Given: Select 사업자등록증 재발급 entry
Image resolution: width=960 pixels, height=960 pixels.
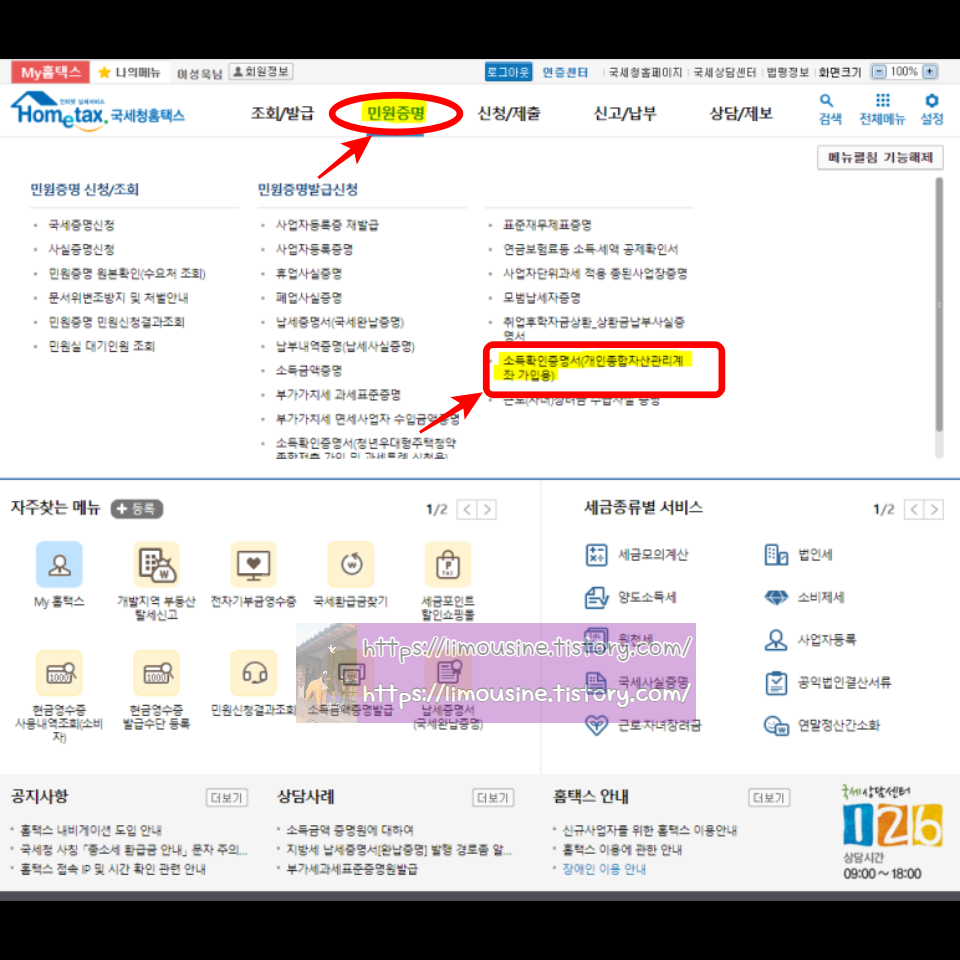Looking at the screenshot, I should pyautogui.click(x=327, y=225).
